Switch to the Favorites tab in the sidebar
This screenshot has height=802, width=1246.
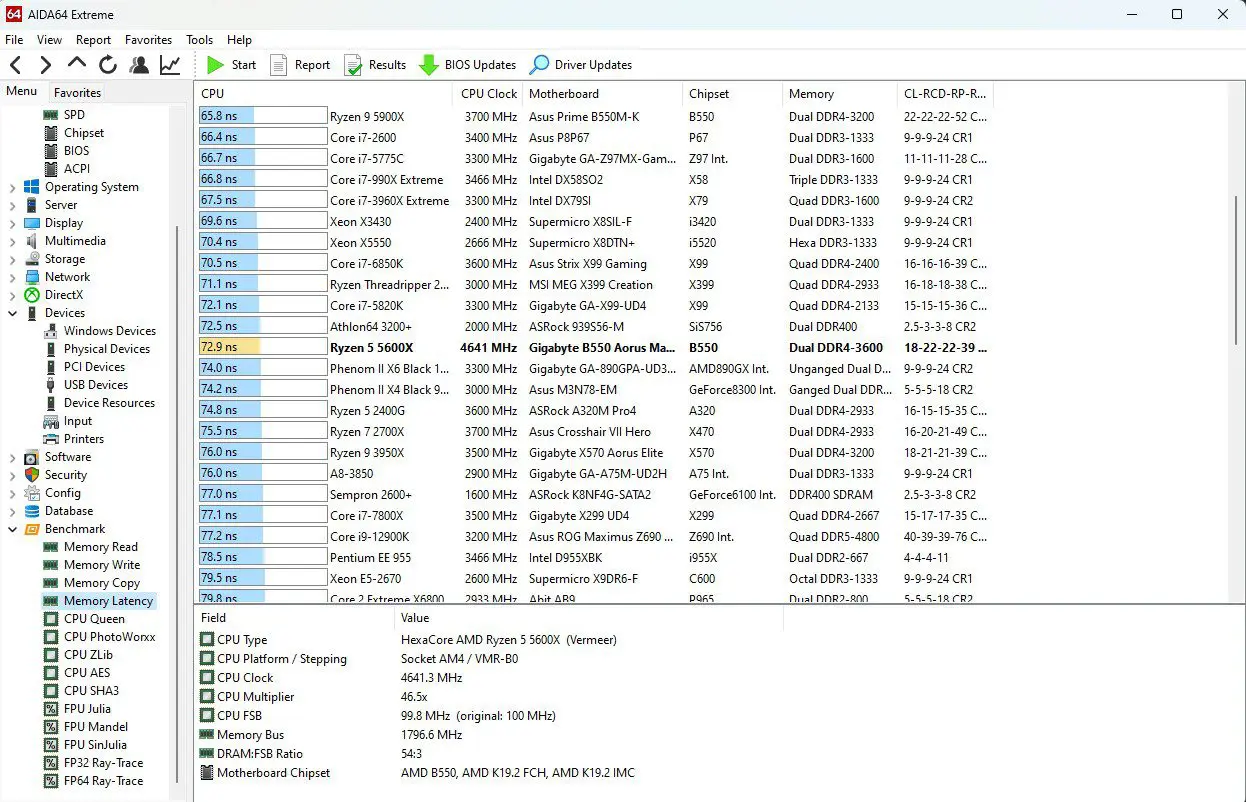tap(77, 92)
